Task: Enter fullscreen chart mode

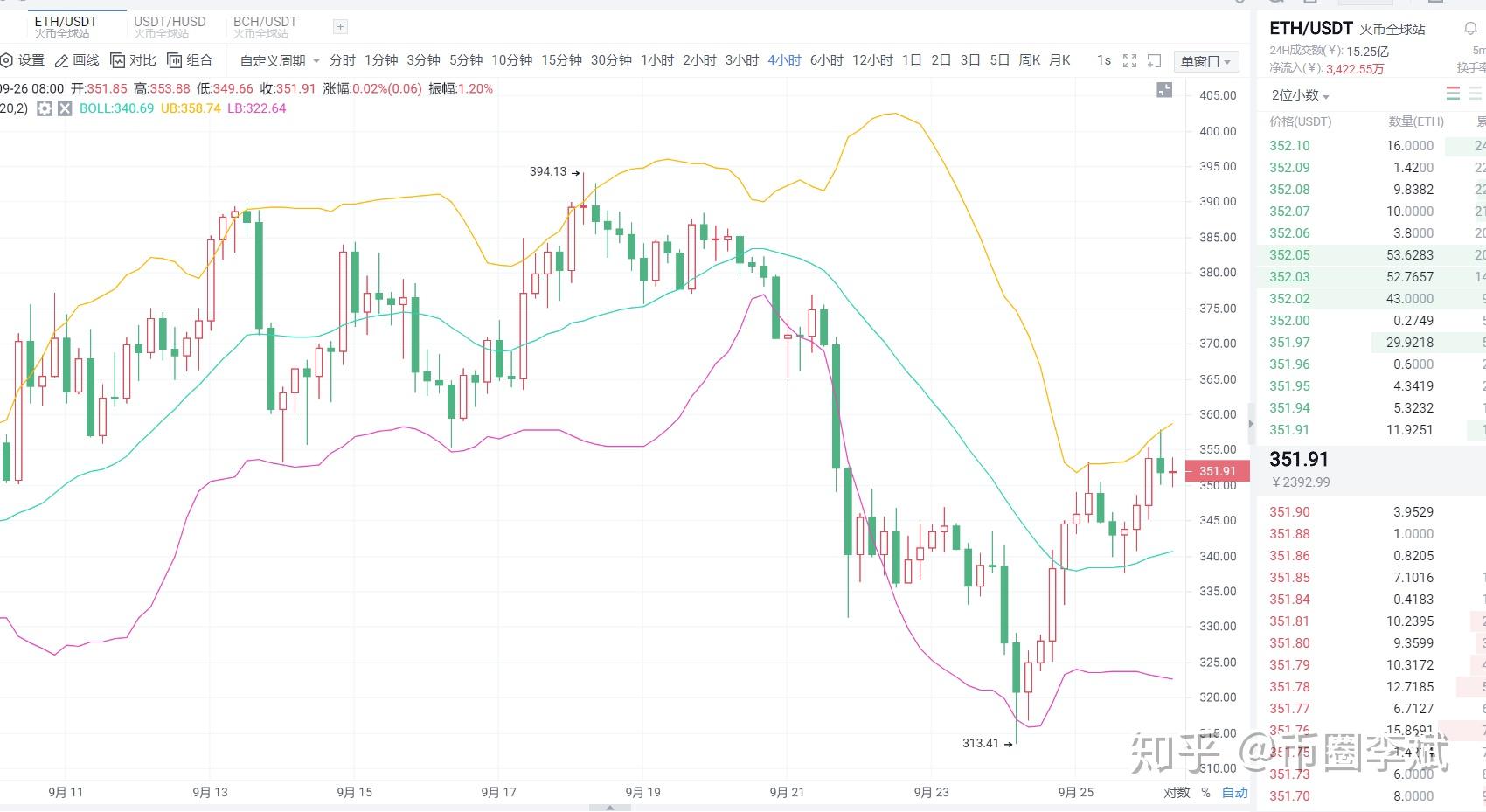Action: [x=1129, y=60]
